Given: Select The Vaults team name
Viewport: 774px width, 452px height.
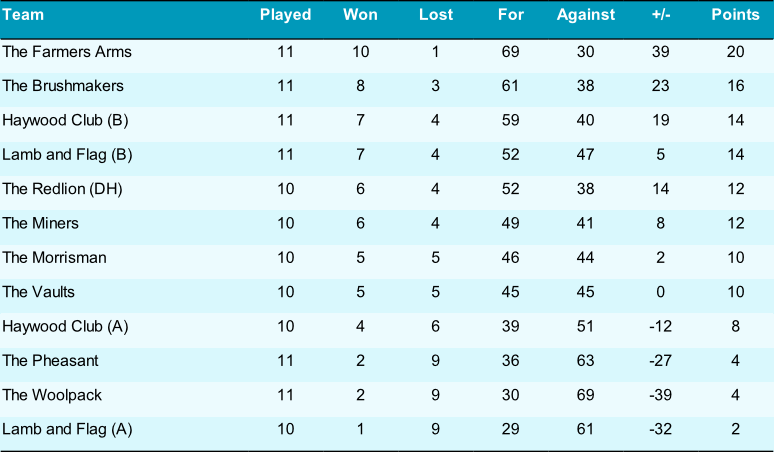Looking at the screenshot, I should [39, 292].
